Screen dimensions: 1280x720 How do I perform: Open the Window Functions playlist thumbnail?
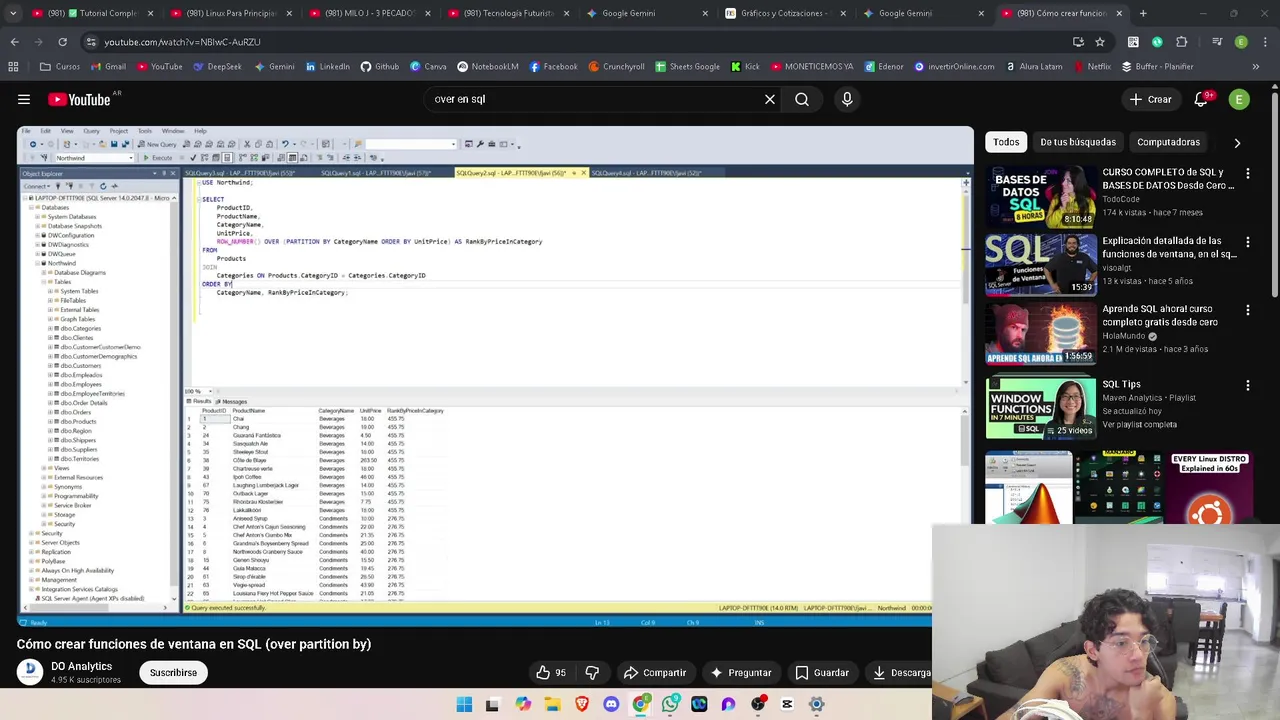pos(1040,409)
